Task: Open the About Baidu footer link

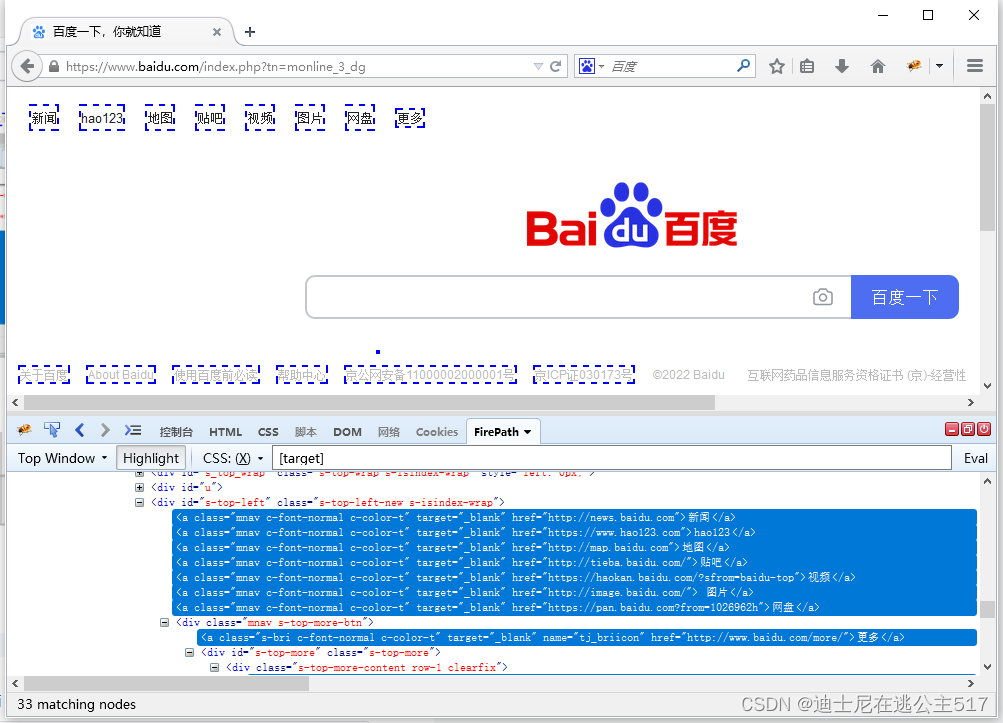Action: pos(121,374)
